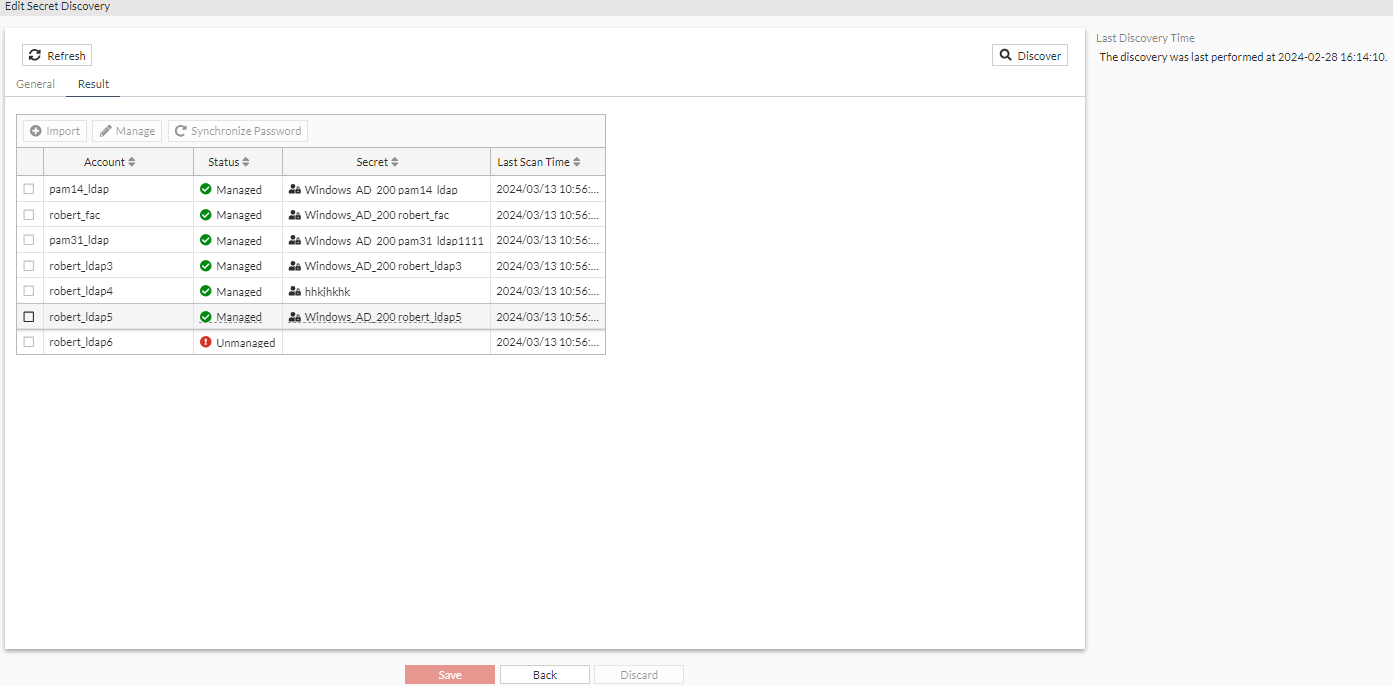Click the Manage toolbar button
1393x688 pixels.
point(127,131)
